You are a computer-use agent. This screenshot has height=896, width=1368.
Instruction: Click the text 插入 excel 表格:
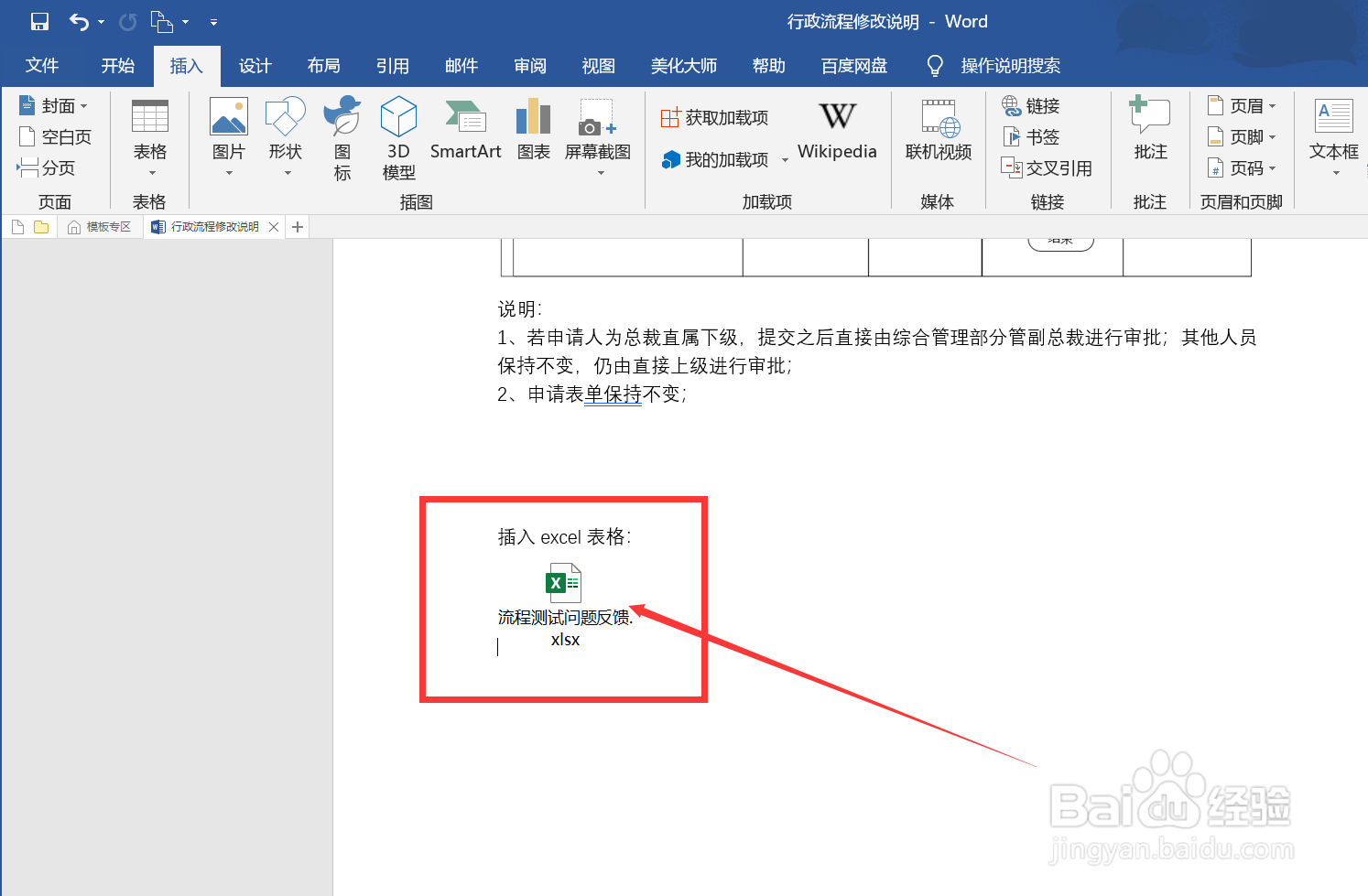coord(564,537)
